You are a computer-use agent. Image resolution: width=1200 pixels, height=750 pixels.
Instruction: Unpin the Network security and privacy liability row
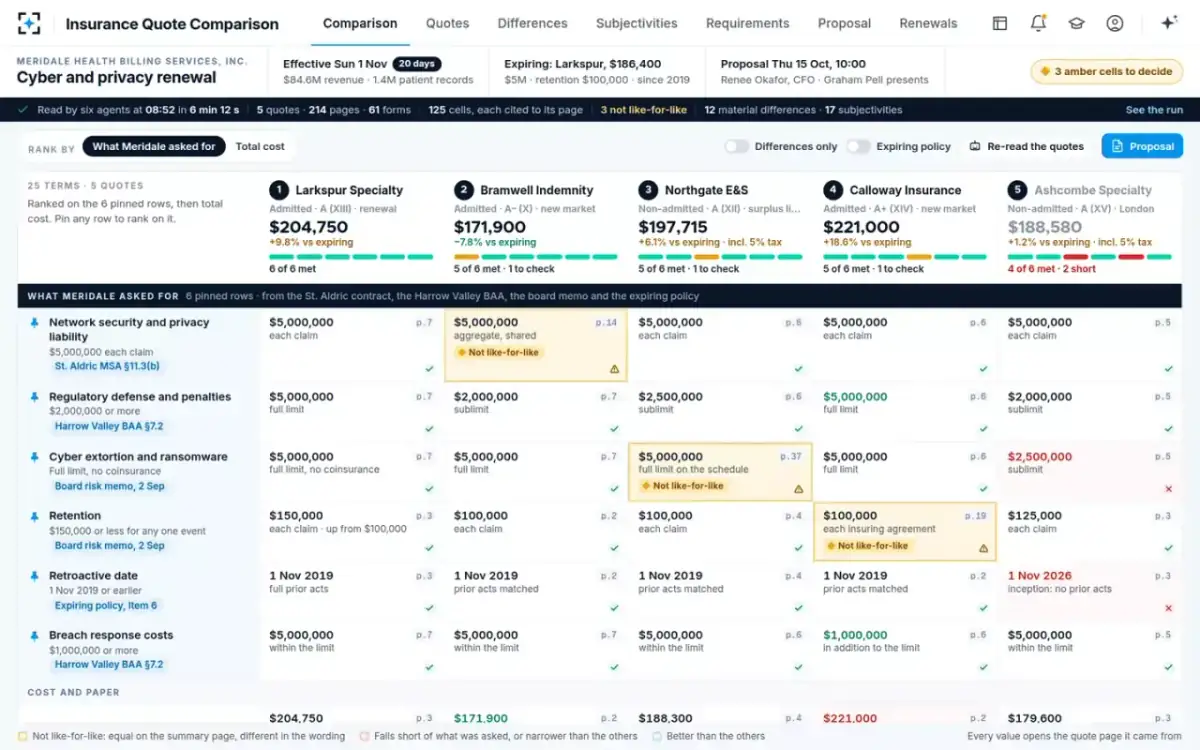point(35,323)
